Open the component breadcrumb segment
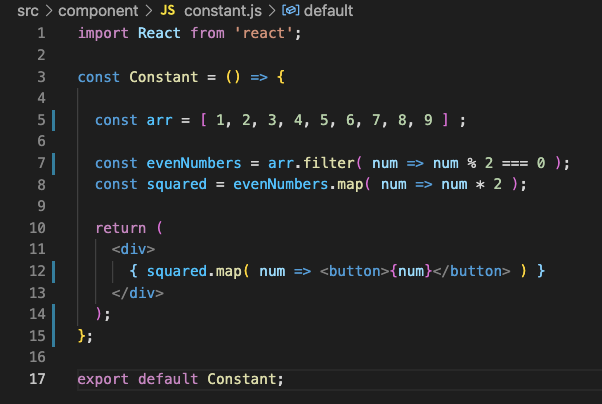This screenshot has height=404, width=602. pos(98,11)
